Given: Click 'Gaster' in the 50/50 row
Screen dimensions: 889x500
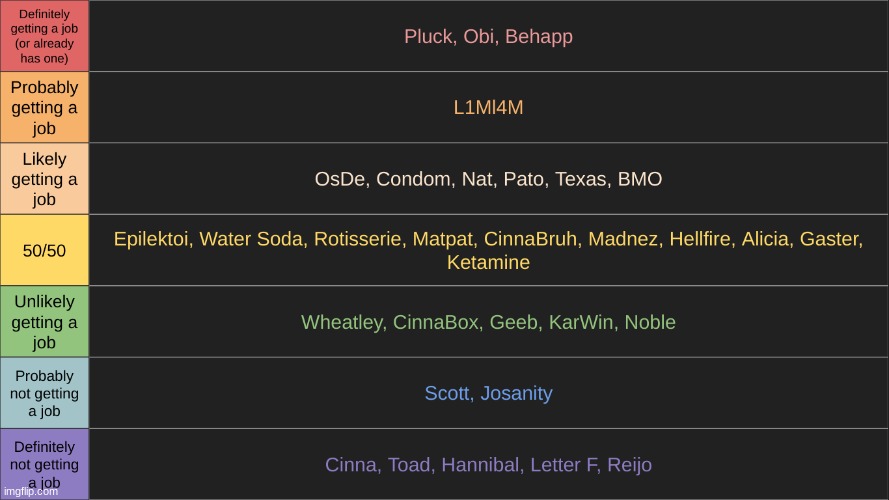Looking at the screenshot, I should pyautogui.click(x=831, y=239).
